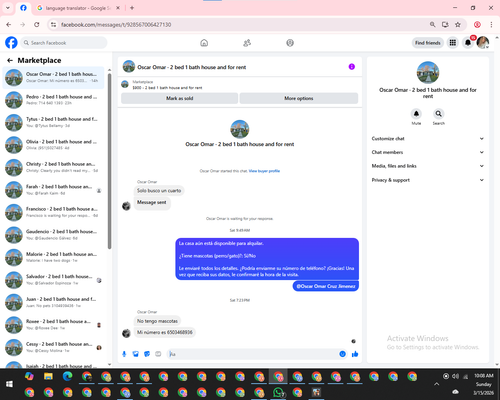Zoom magnifier icon in address bar

(x=432, y=25)
